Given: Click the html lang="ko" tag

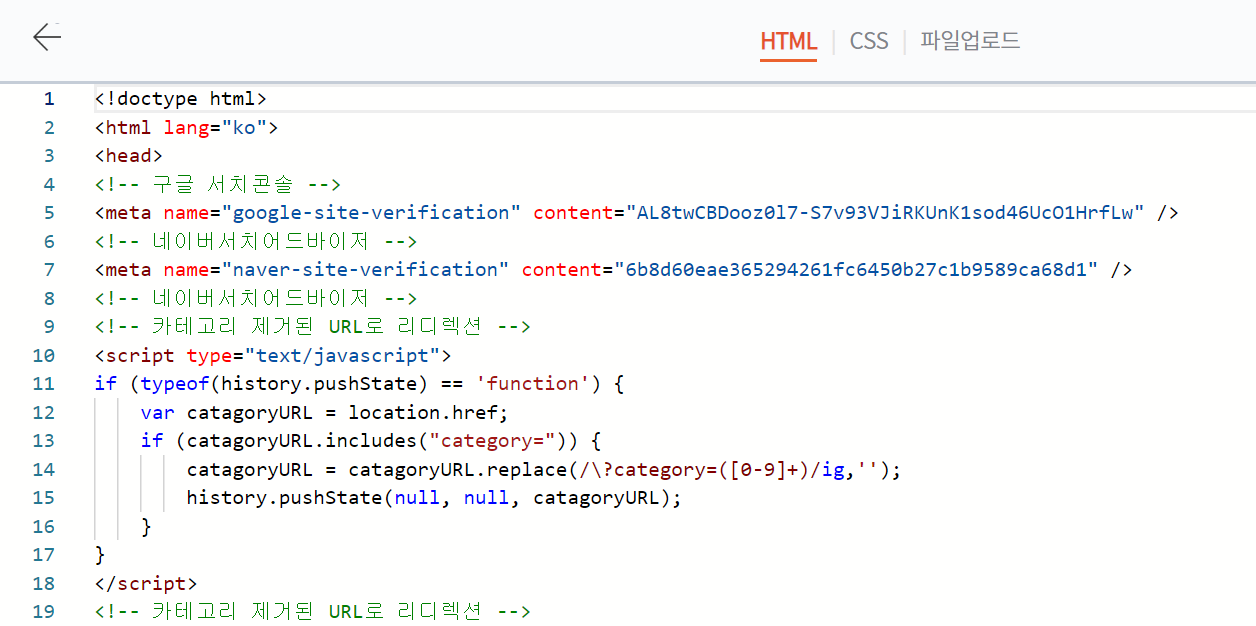Looking at the screenshot, I should click(186, 128).
